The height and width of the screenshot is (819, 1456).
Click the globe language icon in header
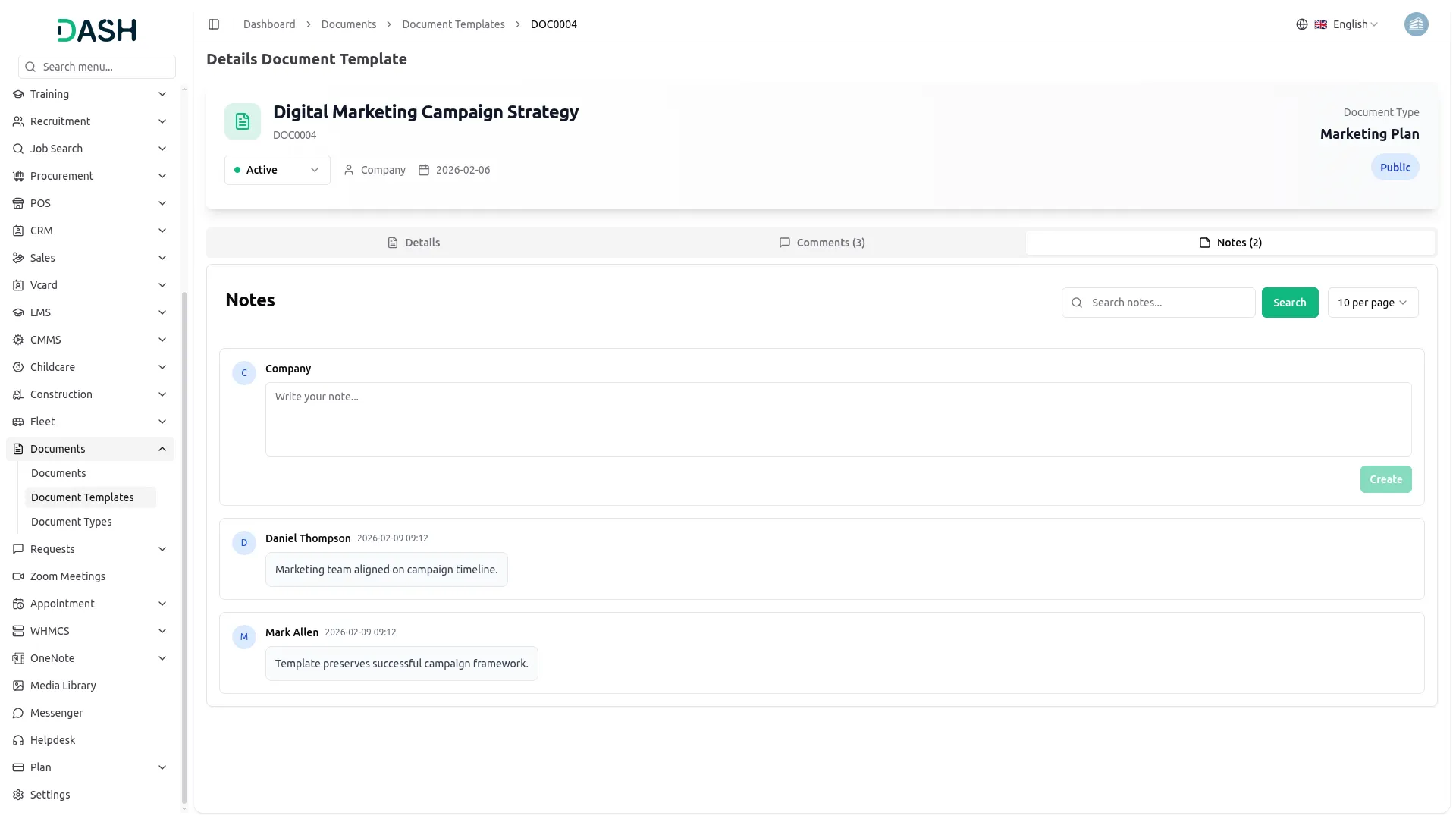pyautogui.click(x=1302, y=24)
